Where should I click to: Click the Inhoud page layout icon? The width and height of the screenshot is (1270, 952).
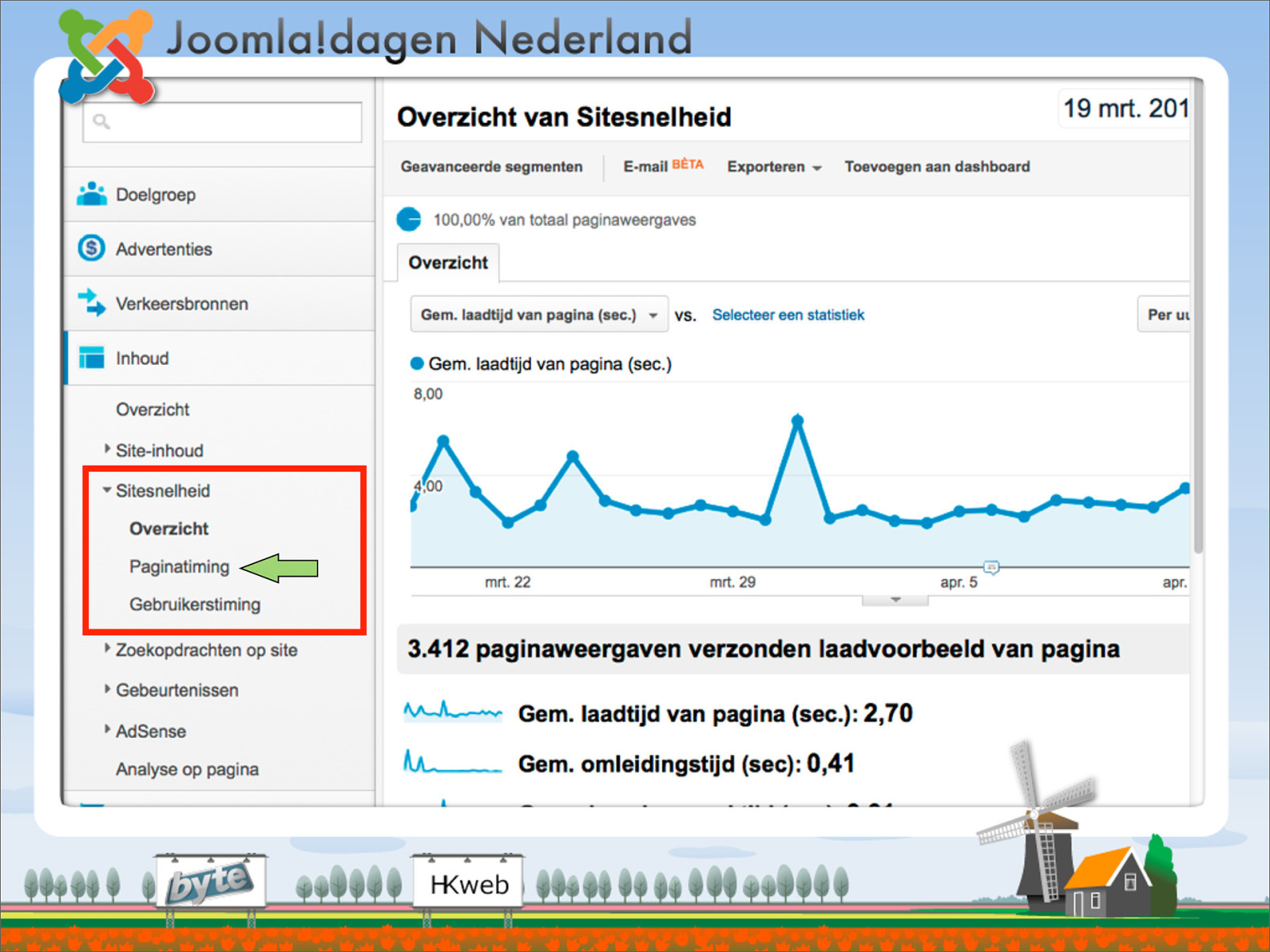point(91,357)
